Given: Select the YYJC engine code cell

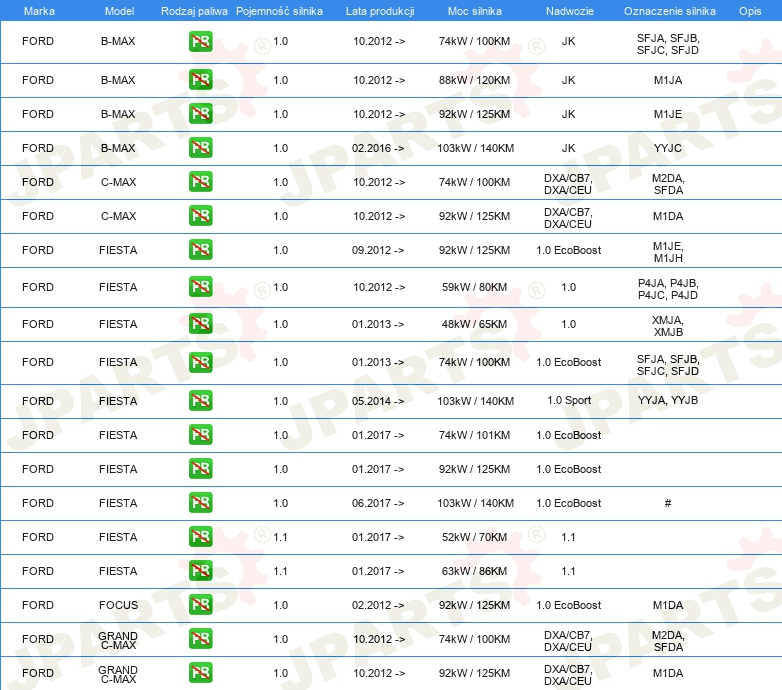Looking at the screenshot, I should [x=668, y=148].
